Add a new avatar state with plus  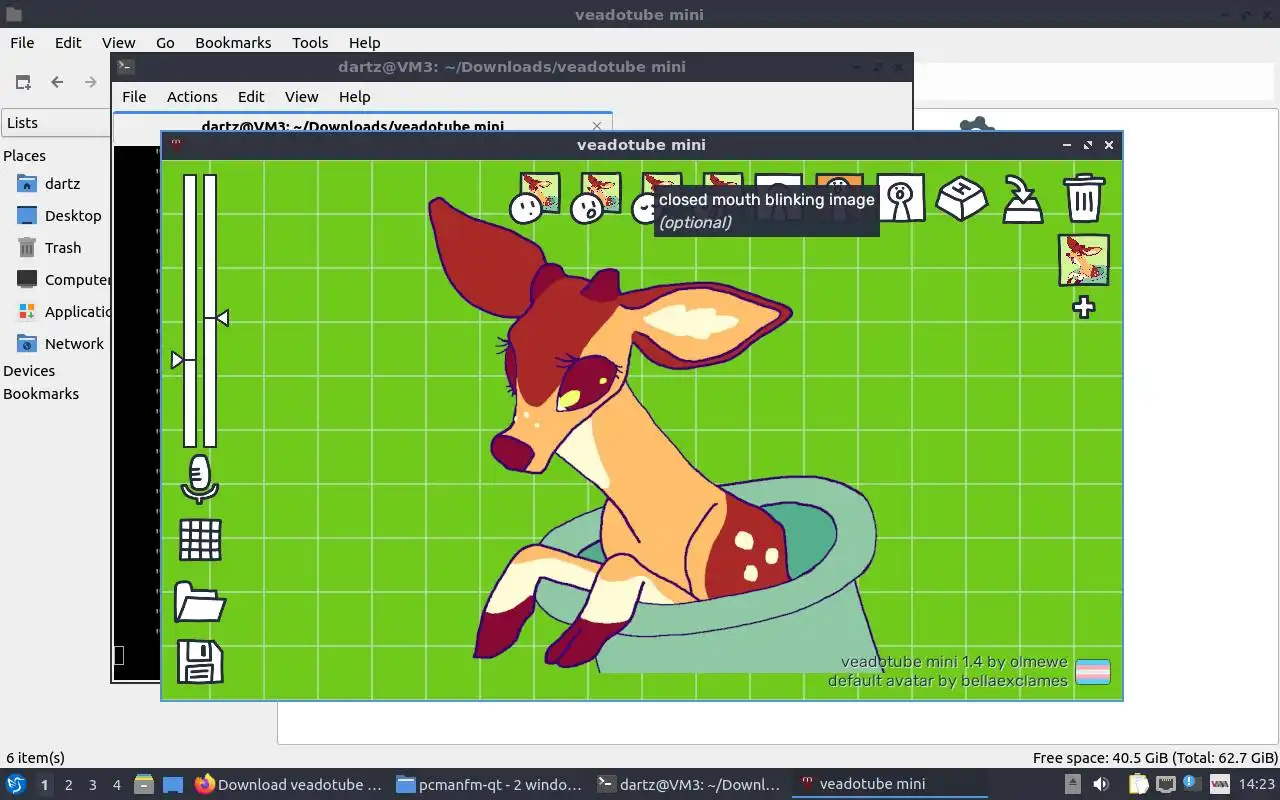click(1084, 307)
